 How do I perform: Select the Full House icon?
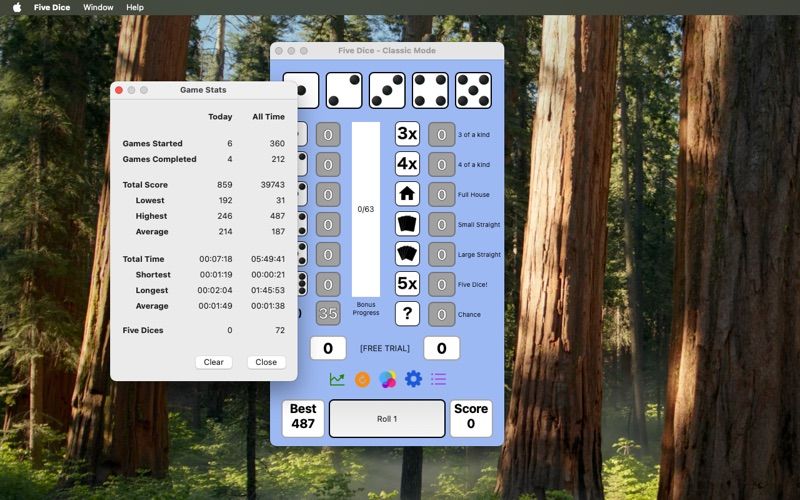coord(407,194)
